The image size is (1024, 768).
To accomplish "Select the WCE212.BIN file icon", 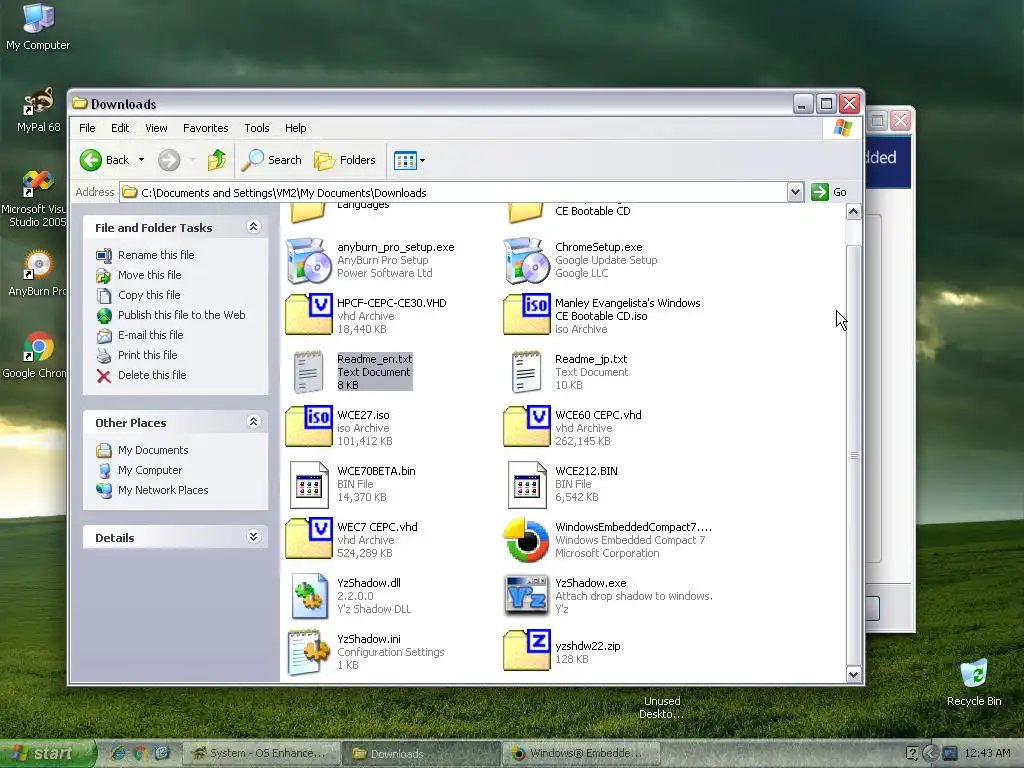I will pyautogui.click(x=527, y=485).
